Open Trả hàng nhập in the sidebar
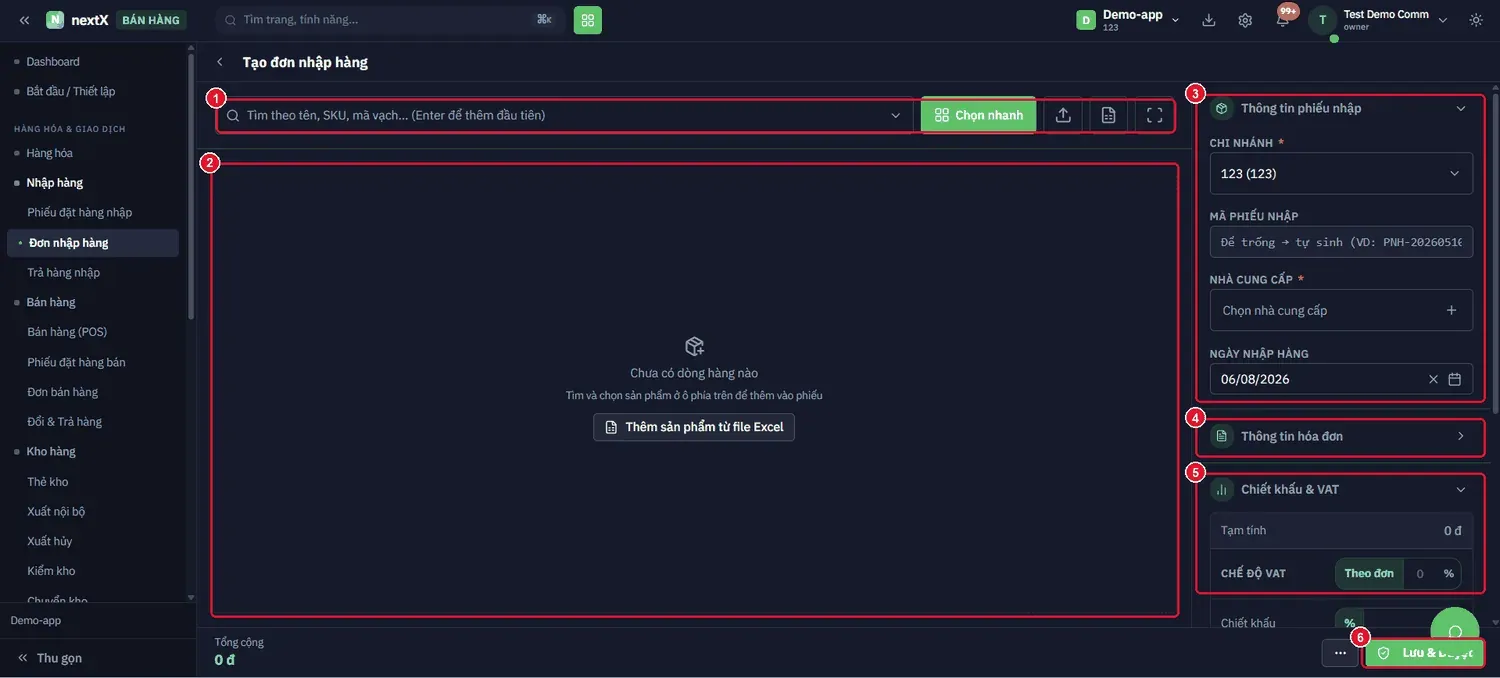This screenshot has width=1500, height=678. pos(64,272)
